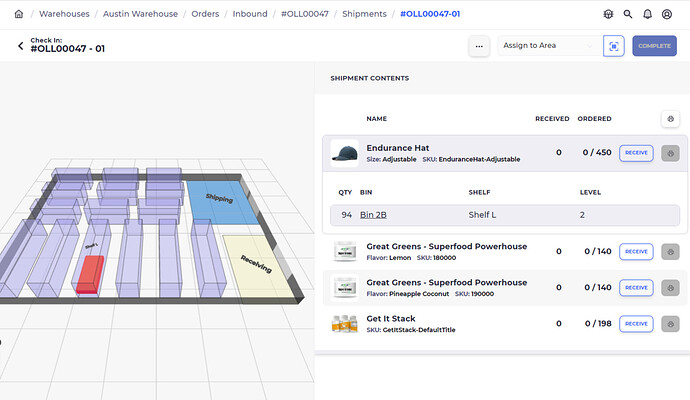
Task: Open the Assign to Area dropdown
Action: (x=550, y=46)
